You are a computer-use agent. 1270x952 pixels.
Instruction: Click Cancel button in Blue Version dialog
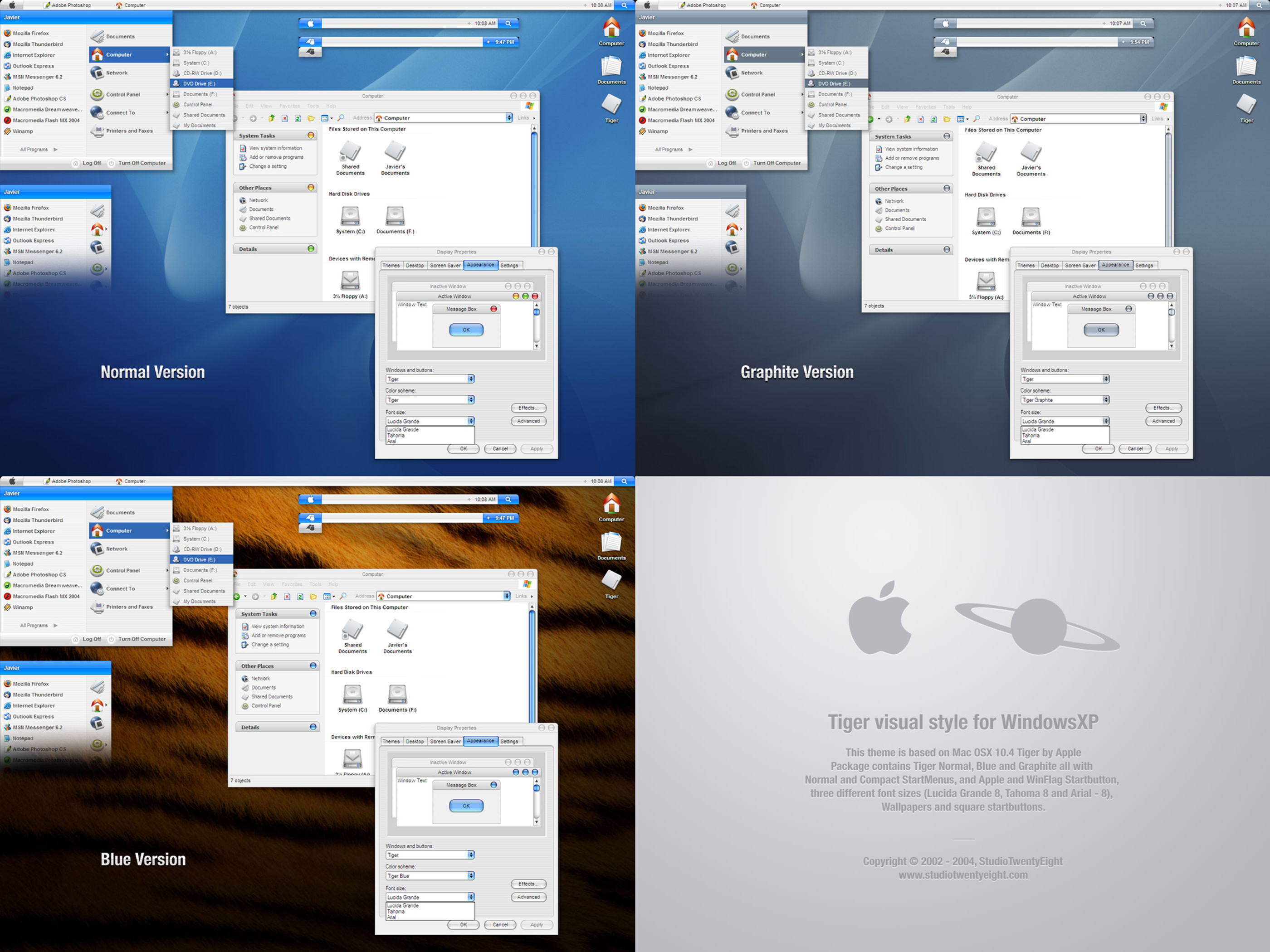pyautogui.click(x=500, y=925)
